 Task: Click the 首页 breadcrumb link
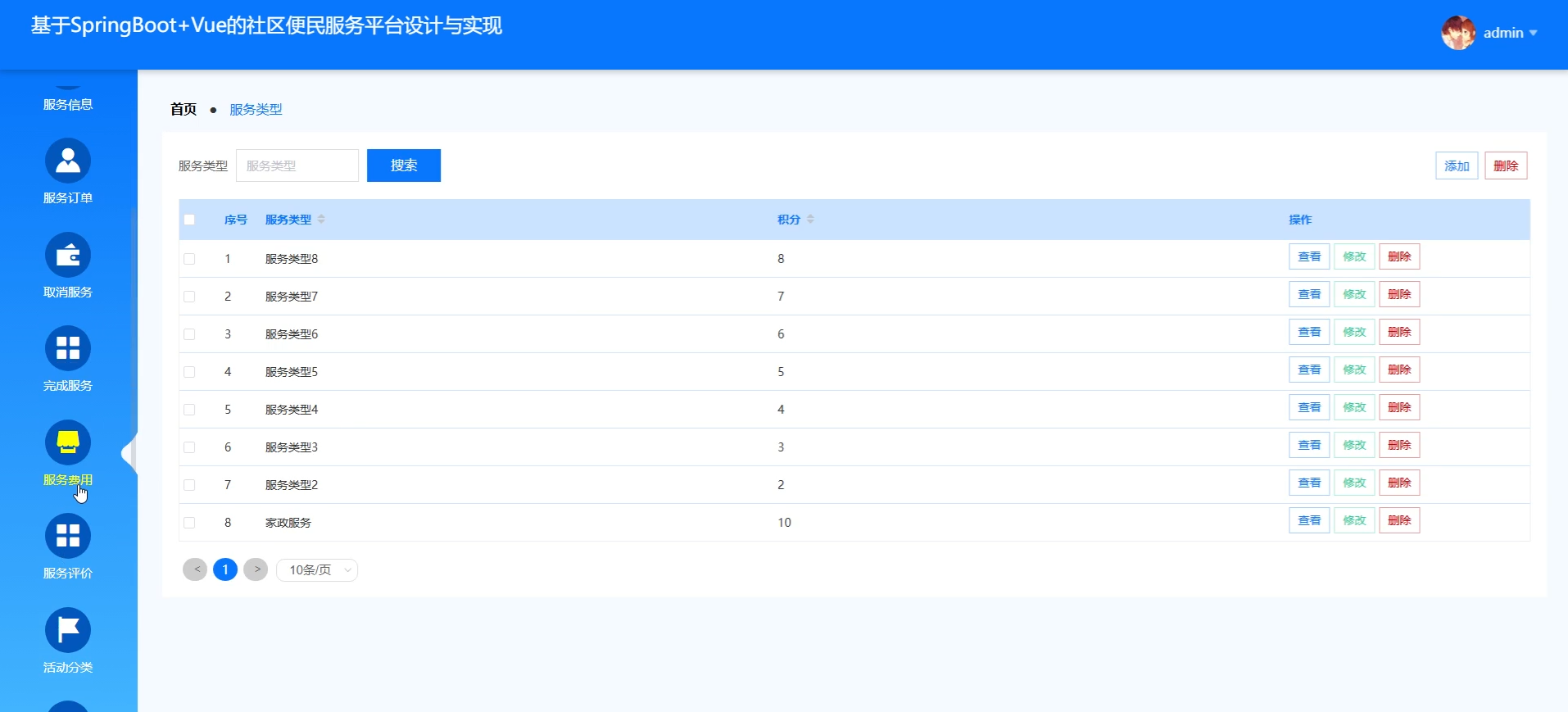click(184, 109)
